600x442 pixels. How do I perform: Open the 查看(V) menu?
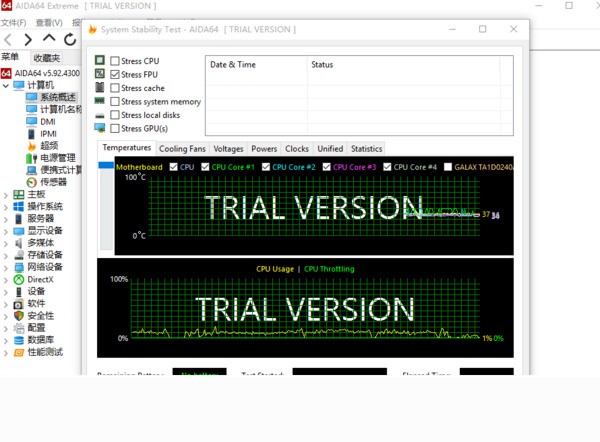coord(49,23)
